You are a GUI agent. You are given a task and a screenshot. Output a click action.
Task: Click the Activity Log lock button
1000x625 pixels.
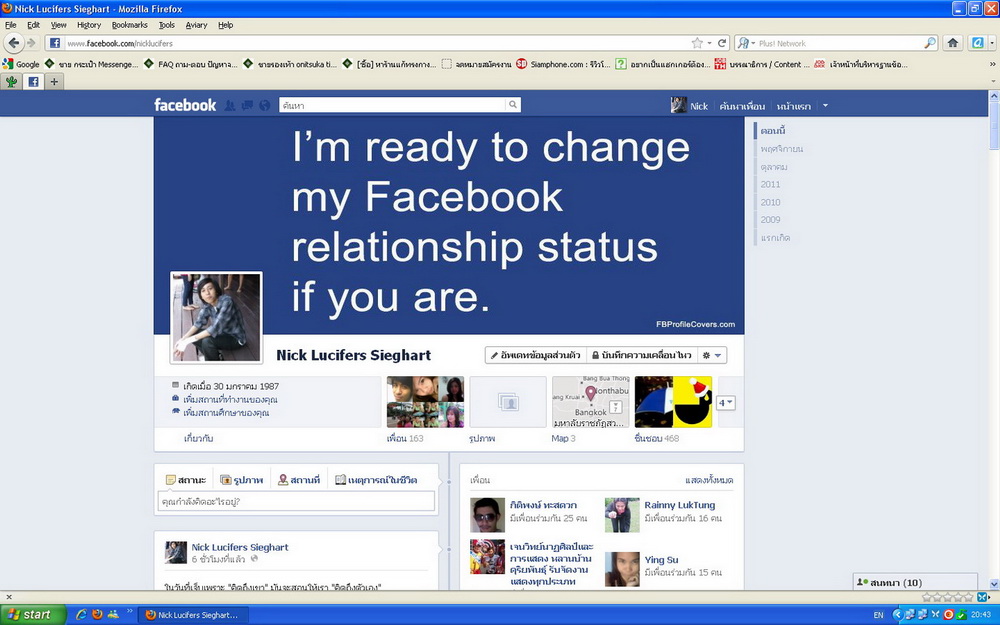(642, 355)
